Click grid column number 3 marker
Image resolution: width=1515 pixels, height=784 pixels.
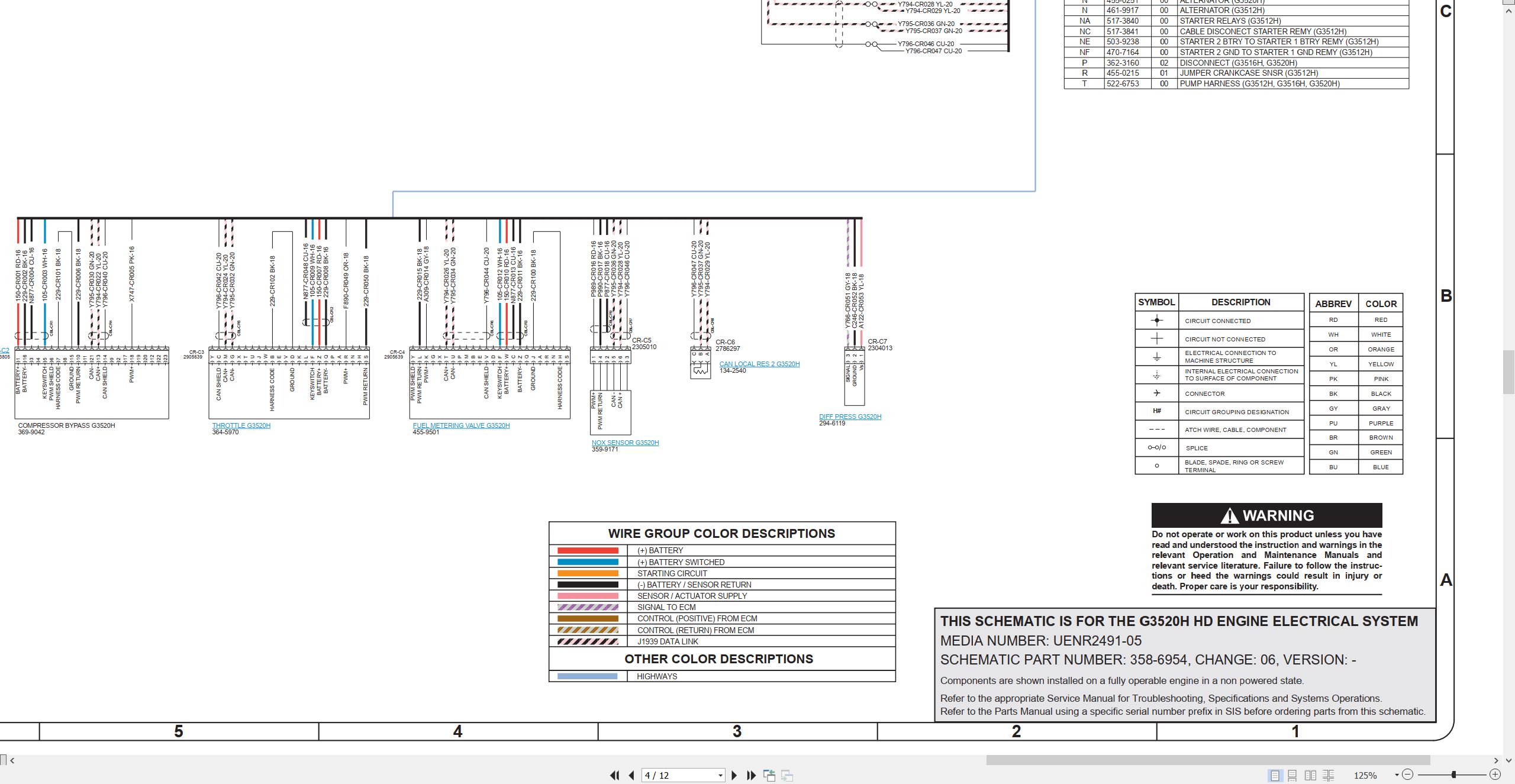point(737,731)
